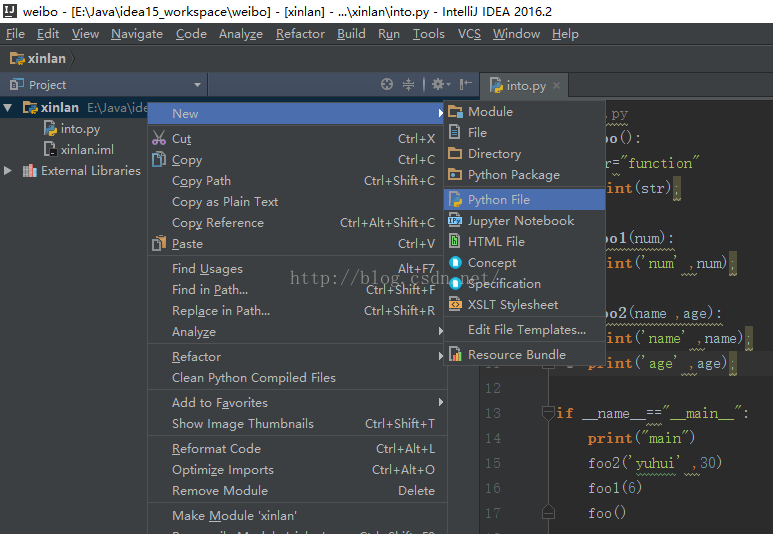773x534 pixels.
Task: Select Reformat Code
Action: click(297, 448)
